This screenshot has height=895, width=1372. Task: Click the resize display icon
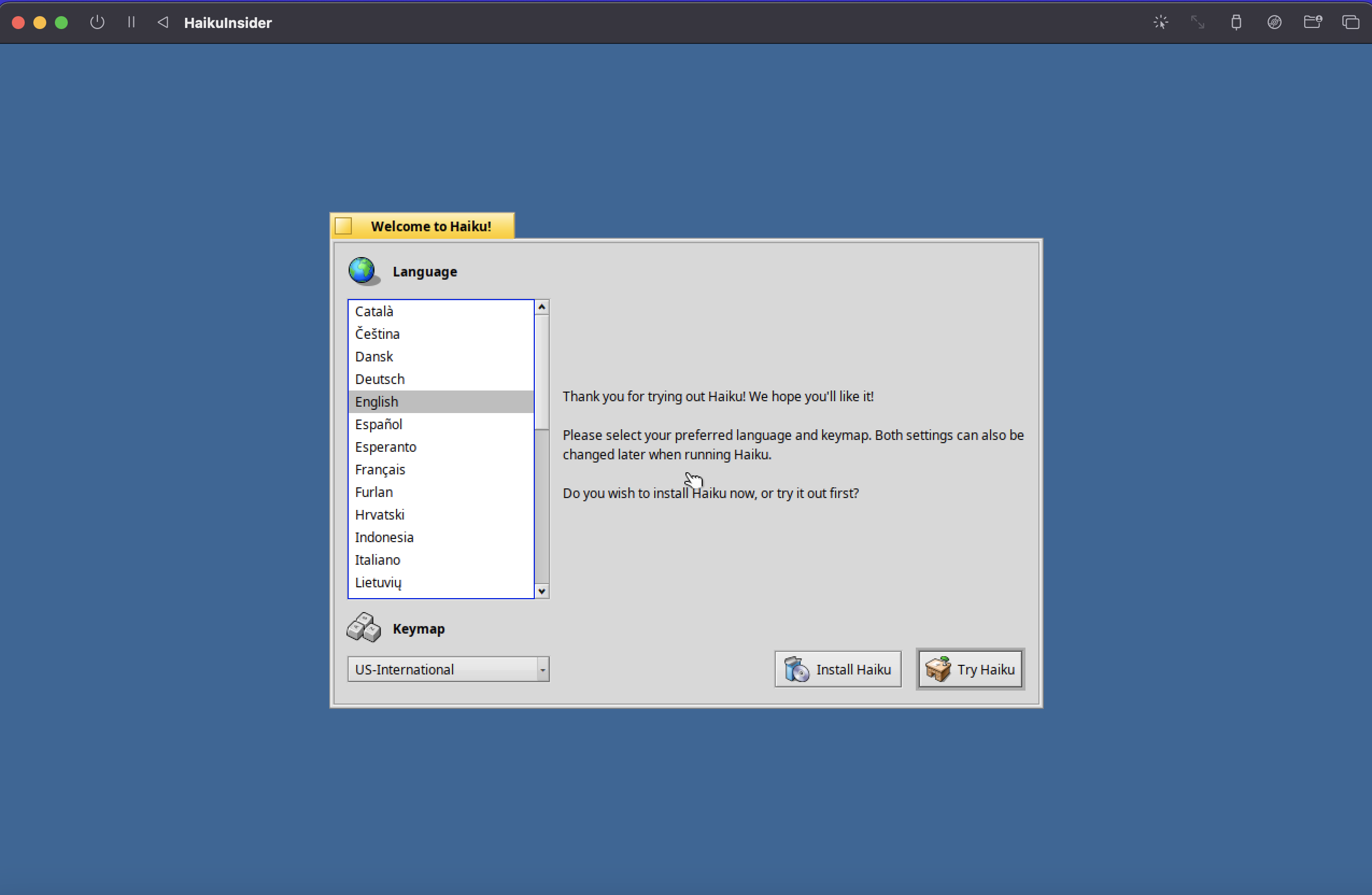(x=1198, y=23)
